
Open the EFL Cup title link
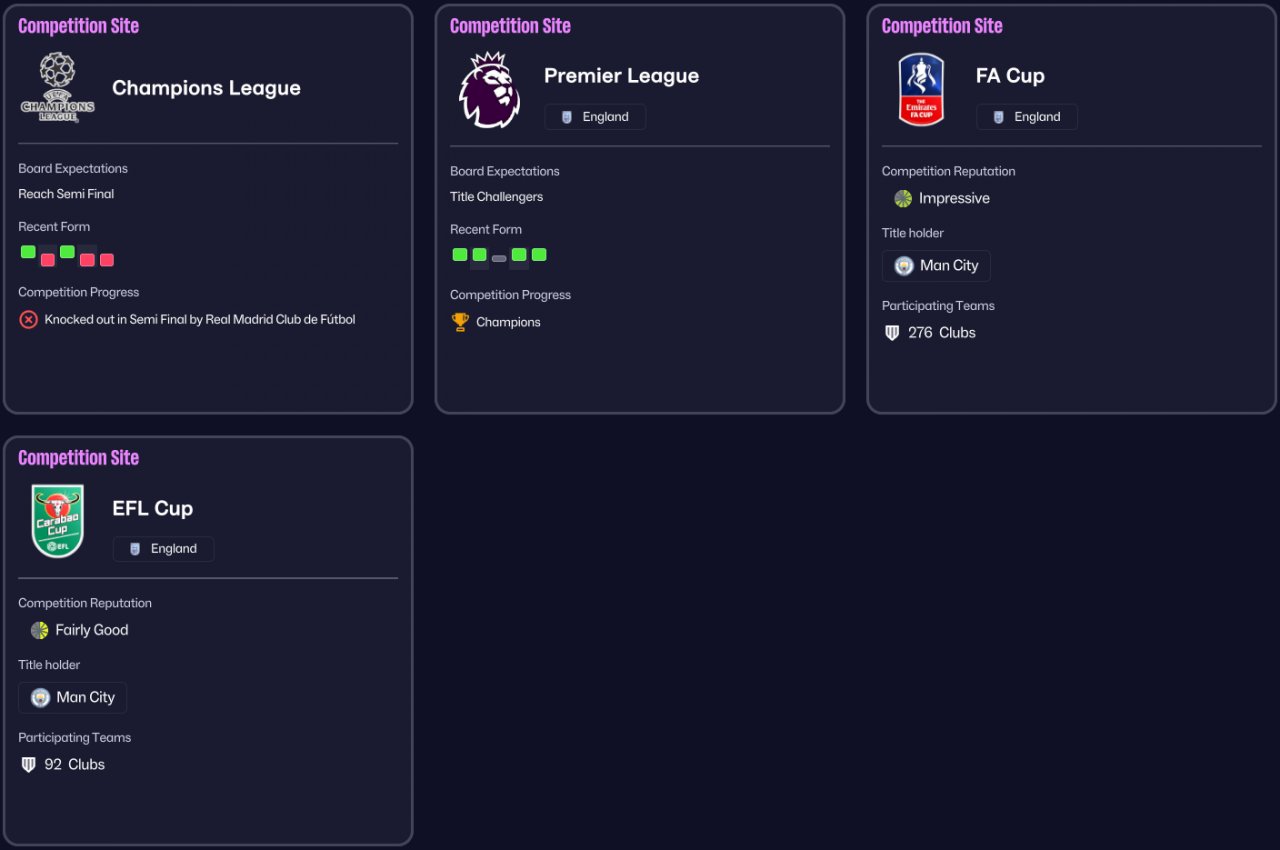[x=152, y=508]
